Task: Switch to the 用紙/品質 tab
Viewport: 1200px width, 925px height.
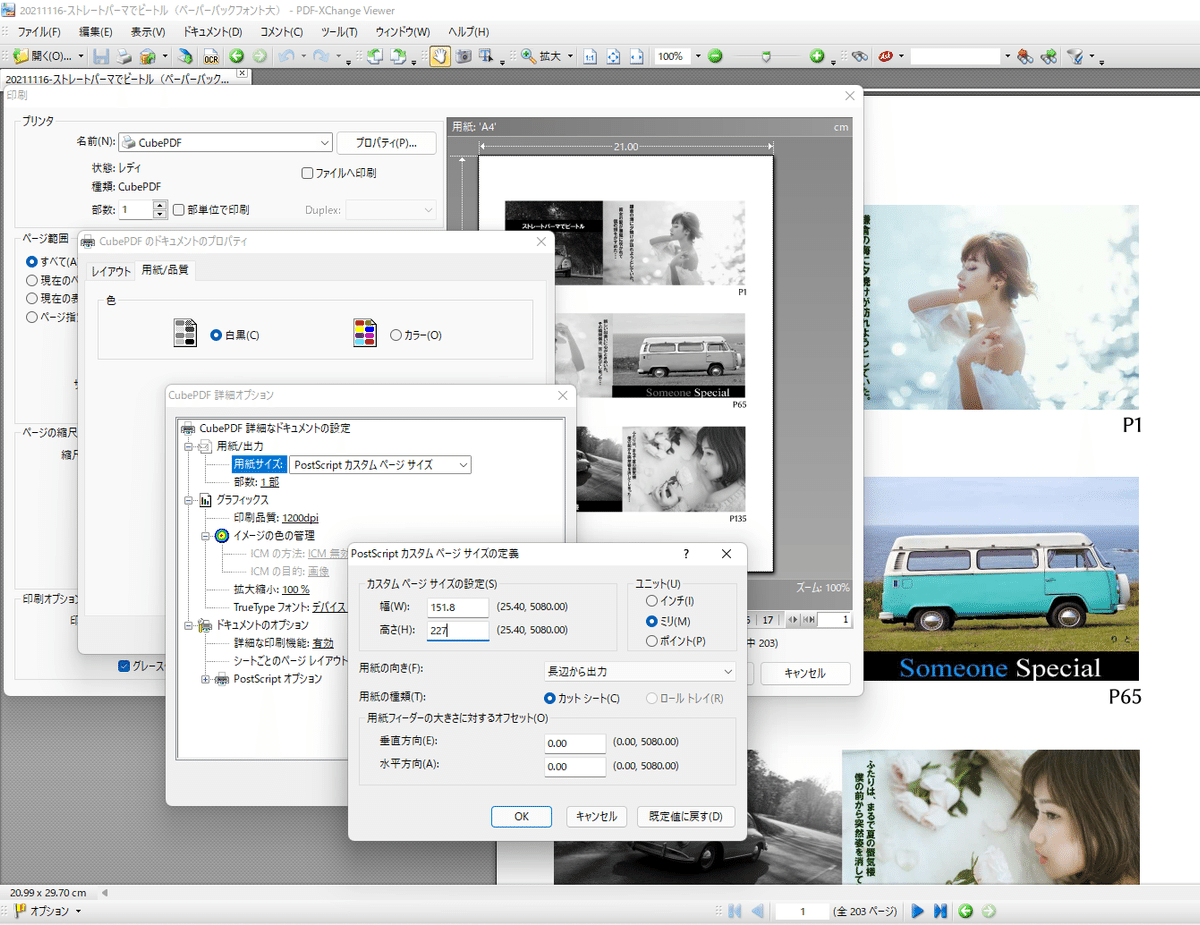Action: coord(165,270)
